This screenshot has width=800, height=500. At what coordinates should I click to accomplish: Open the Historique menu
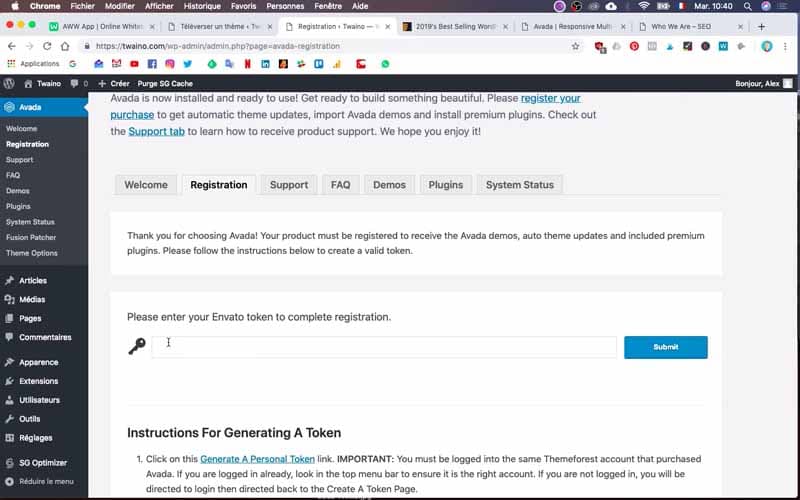[x=202, y=6]
